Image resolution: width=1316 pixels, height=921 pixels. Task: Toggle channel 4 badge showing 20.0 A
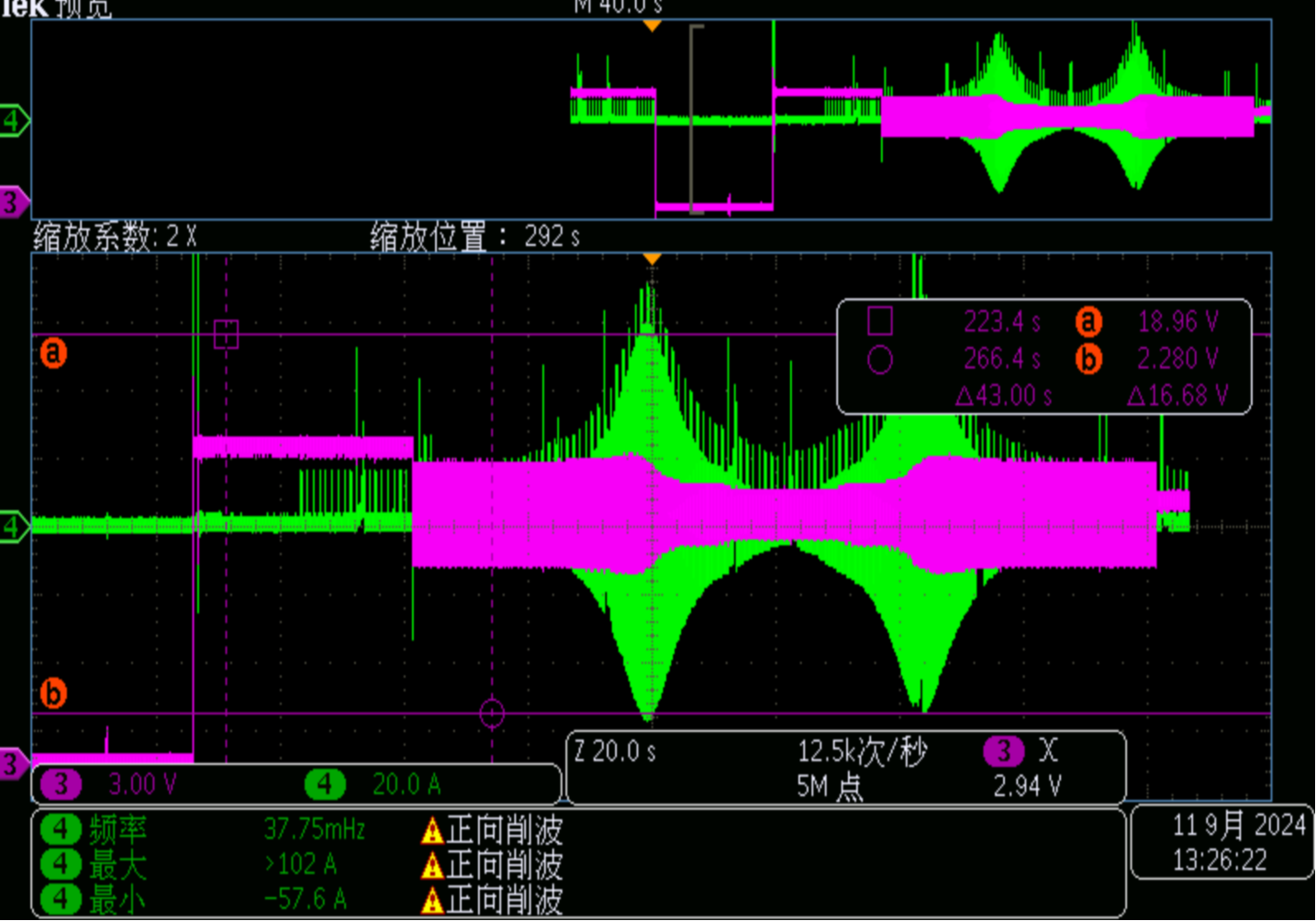(325, 784)
